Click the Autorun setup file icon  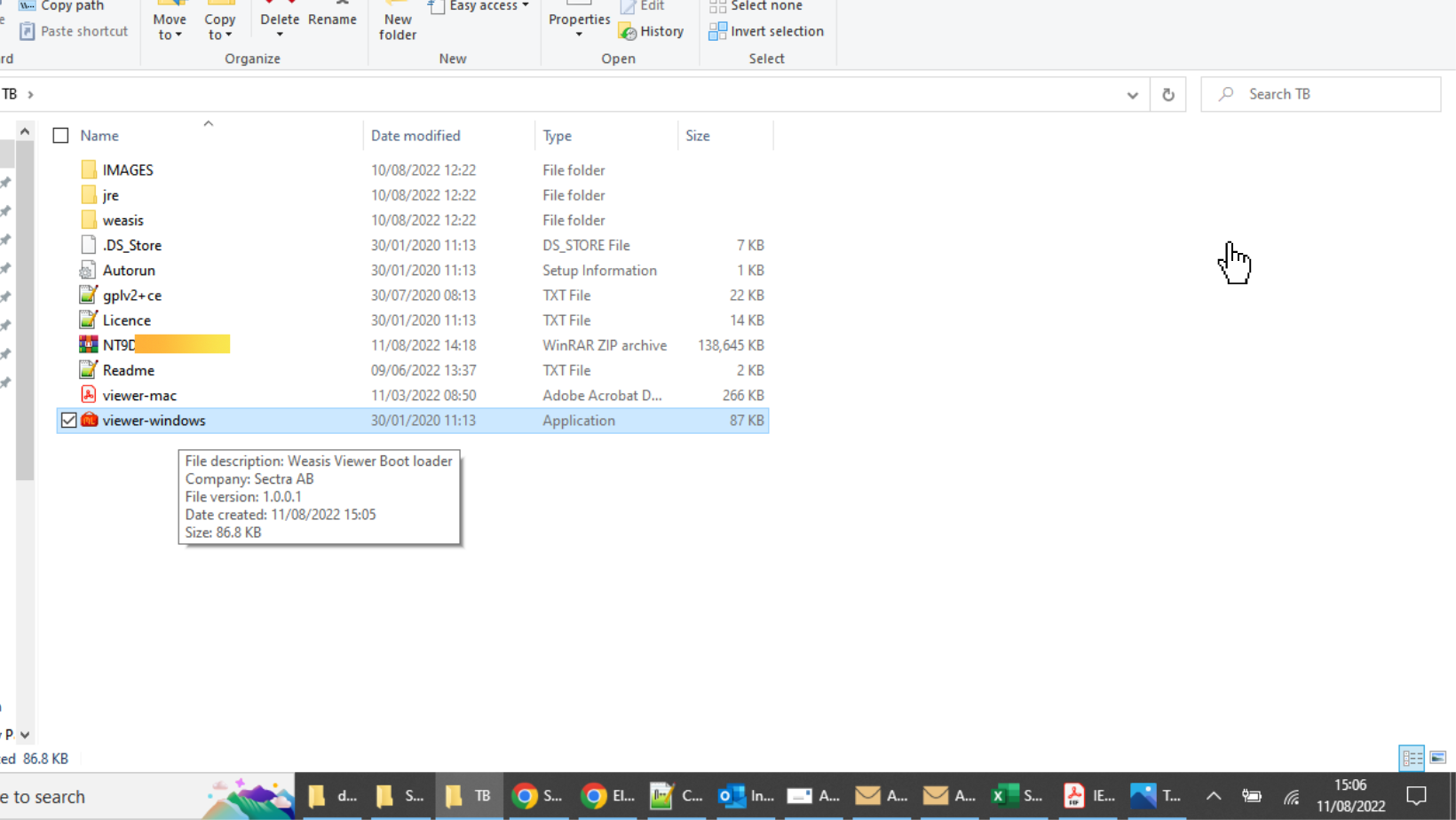click(x=89, y=271)
